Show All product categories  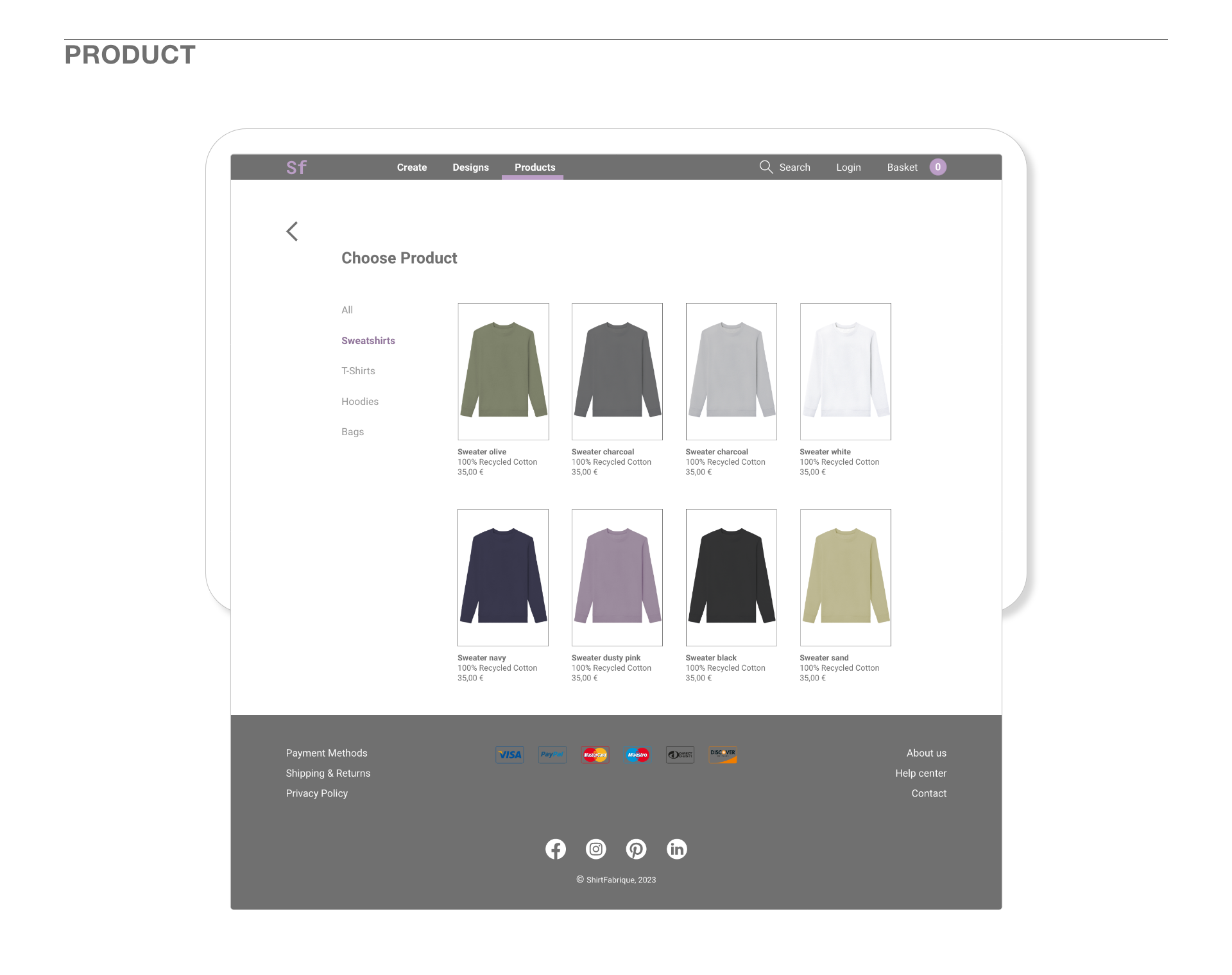[x=347, y=310]
